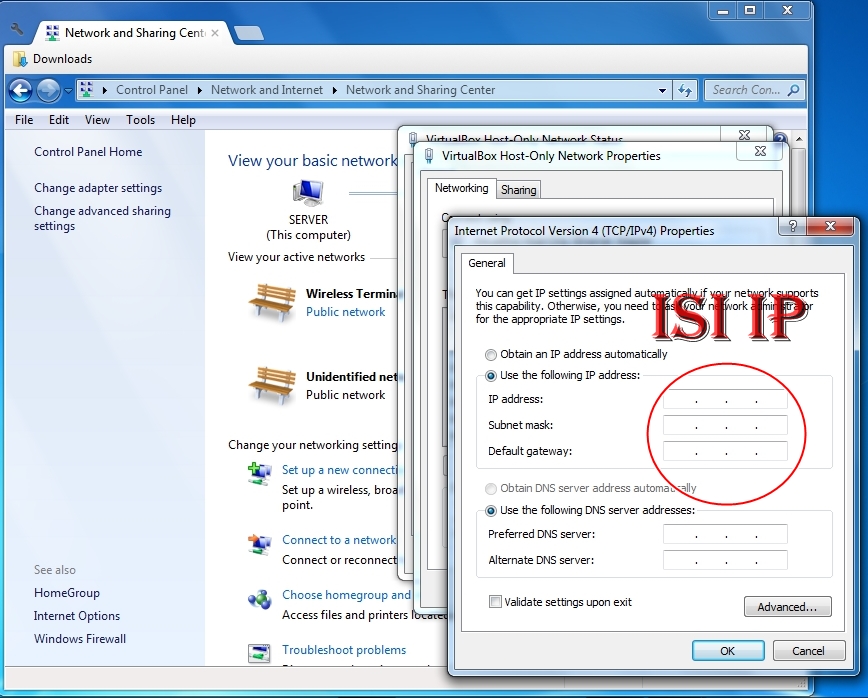Open Connect to a network link
This screenshot has width=868, height=698.
point(339,540)
